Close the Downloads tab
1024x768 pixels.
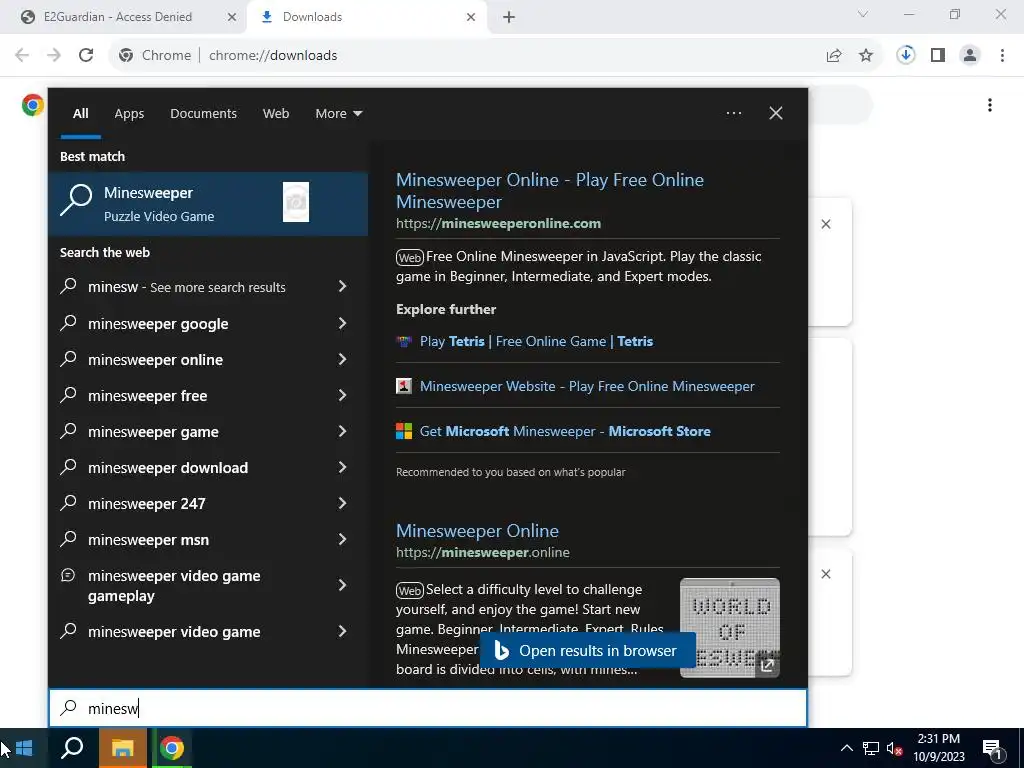[x=471, y=17]
